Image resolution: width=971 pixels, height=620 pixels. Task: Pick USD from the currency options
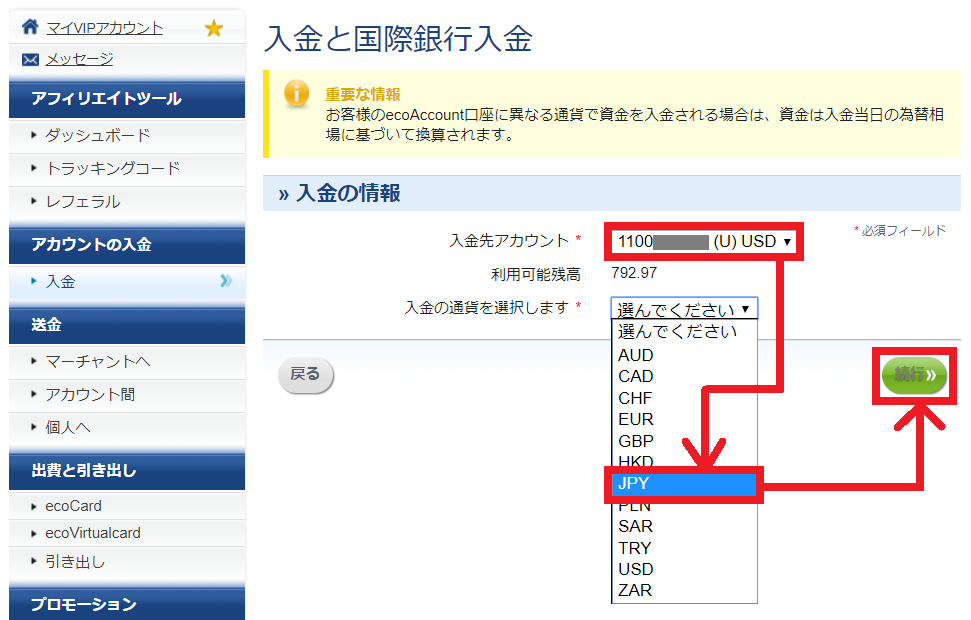tap(635, 569)
